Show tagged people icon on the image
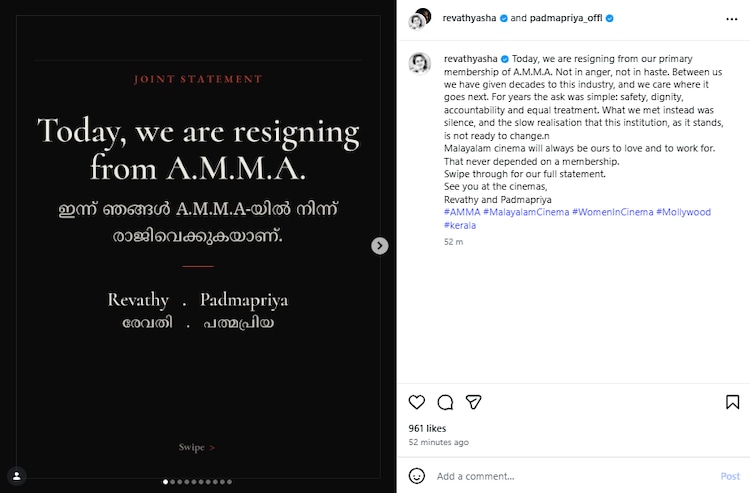Image resolution: width=750 pixels, height=493 pixels. [x=17, y=476]
